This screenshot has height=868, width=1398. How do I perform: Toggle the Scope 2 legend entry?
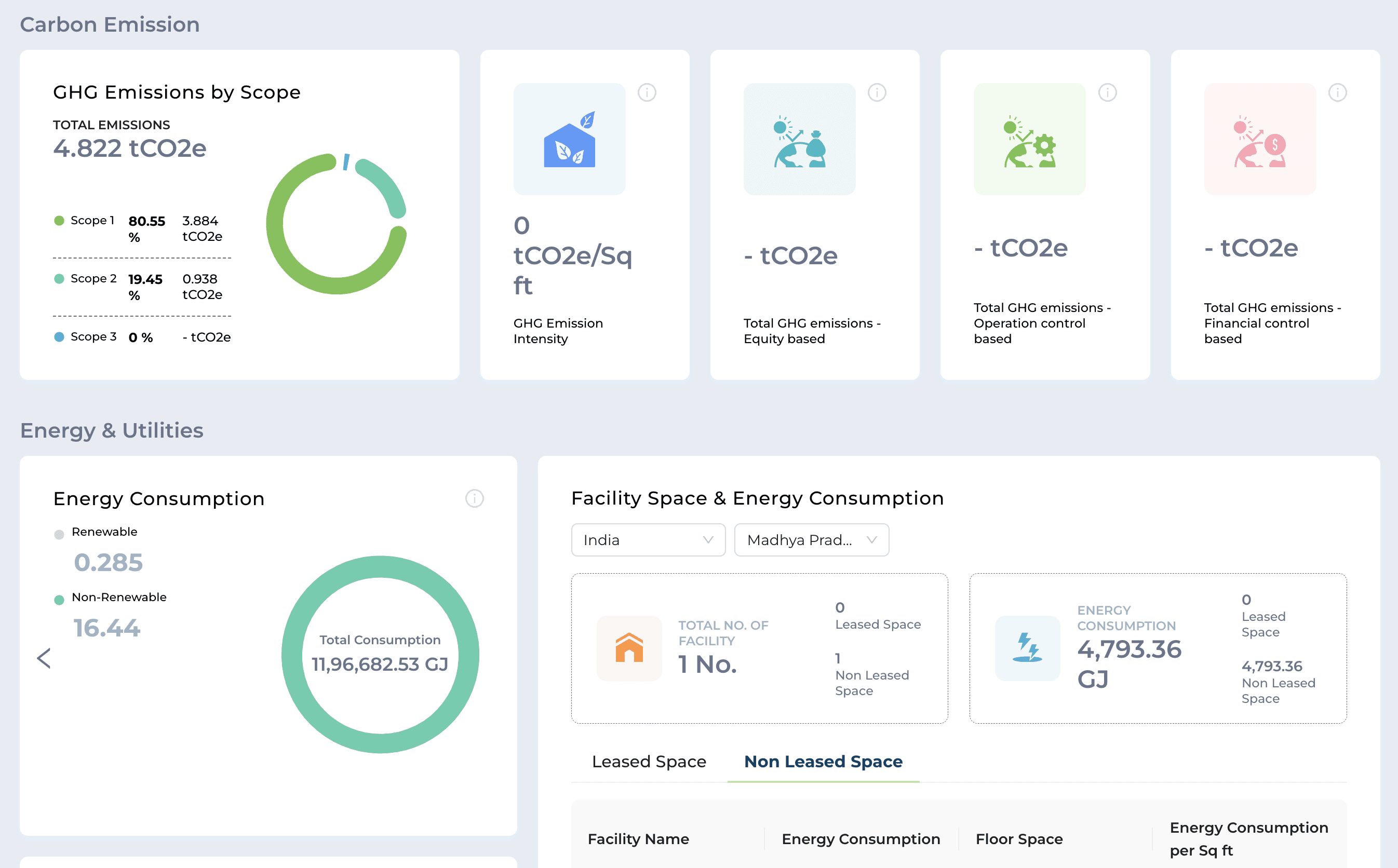click(x=86, y=279)
